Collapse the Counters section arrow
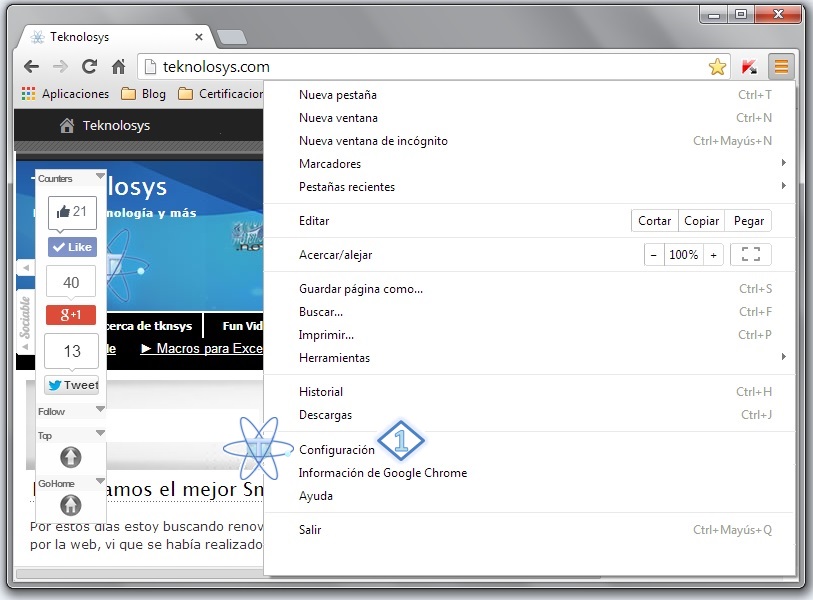813x600 pixels. [100, 177]
